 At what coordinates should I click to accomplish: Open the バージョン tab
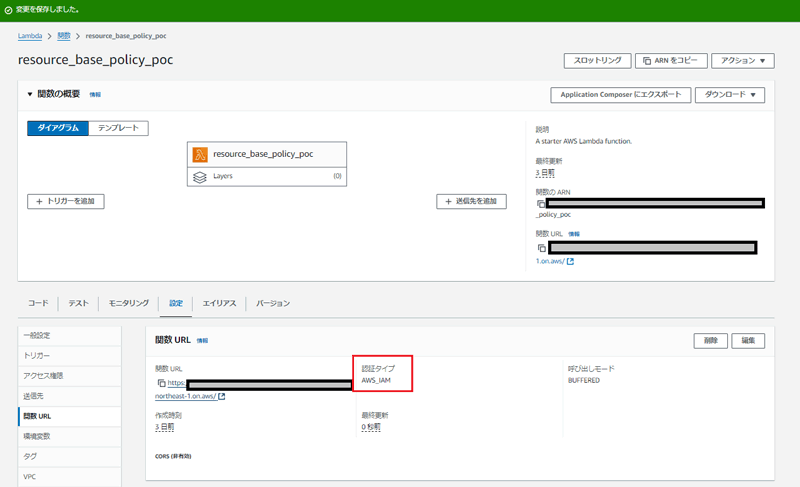click(273, 303)
